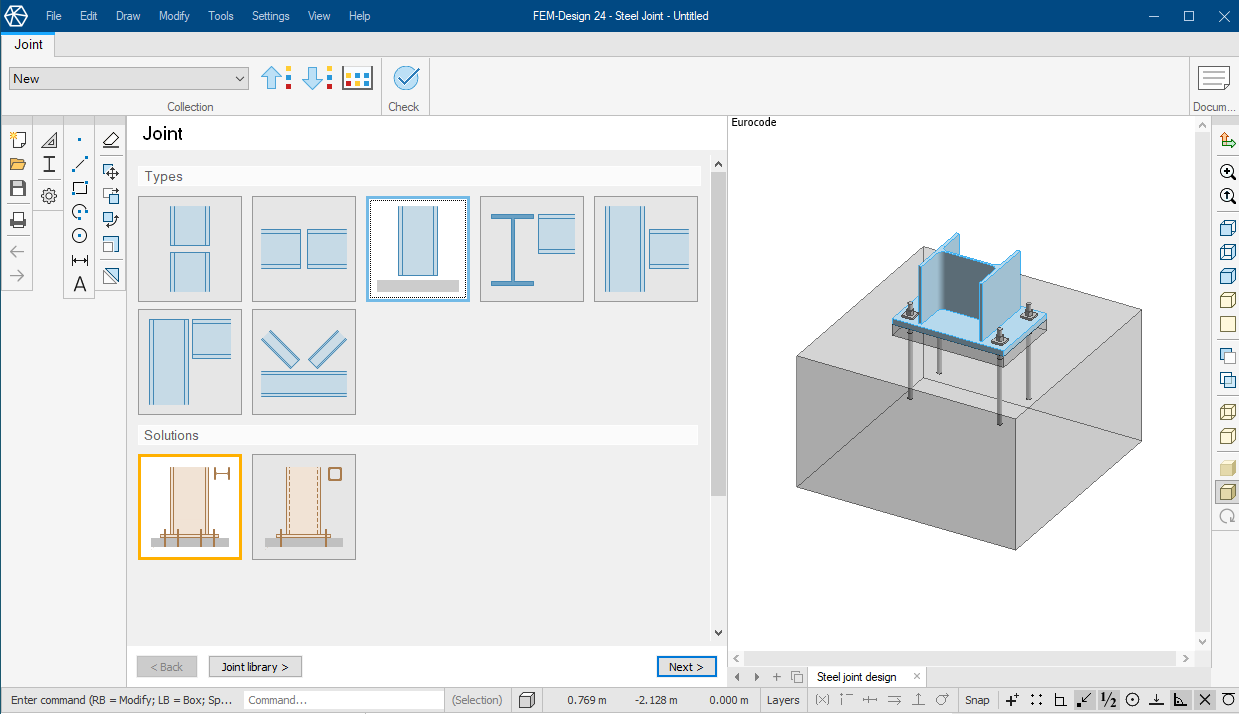
Task: Open the View menu
Action: pyautogui.click(x=319, y=16)
